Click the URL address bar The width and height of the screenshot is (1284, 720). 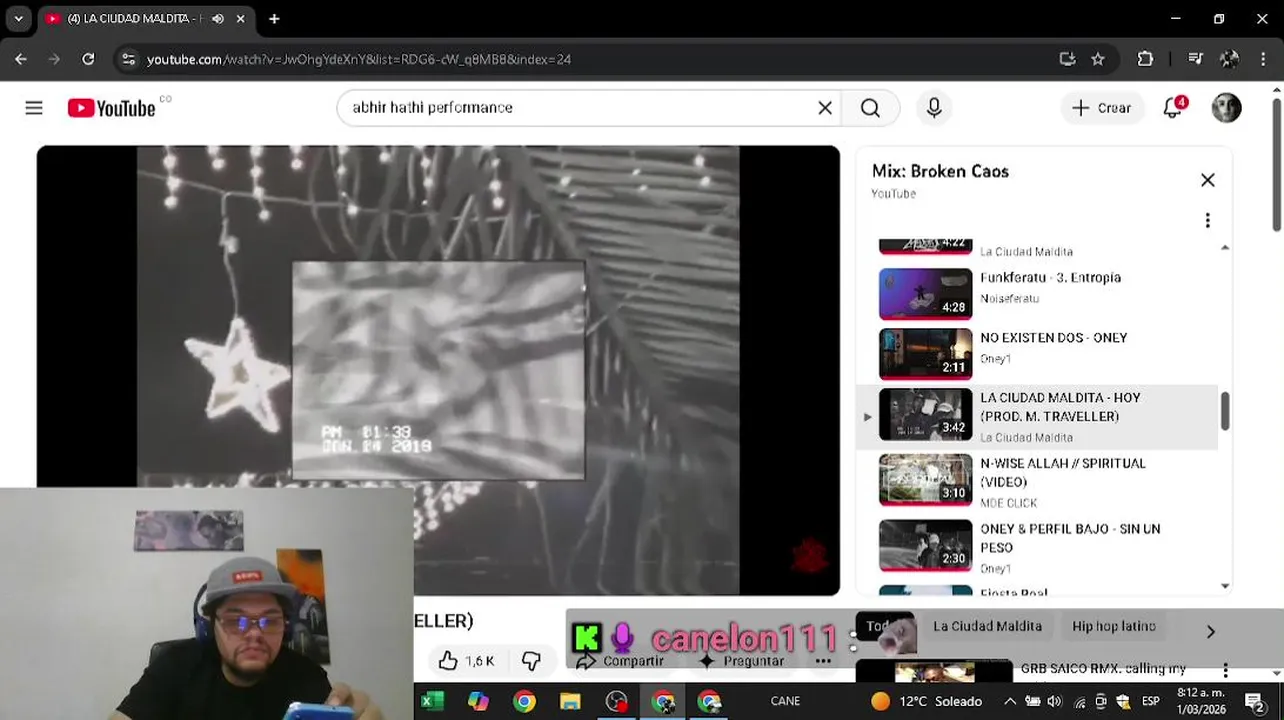600,59
